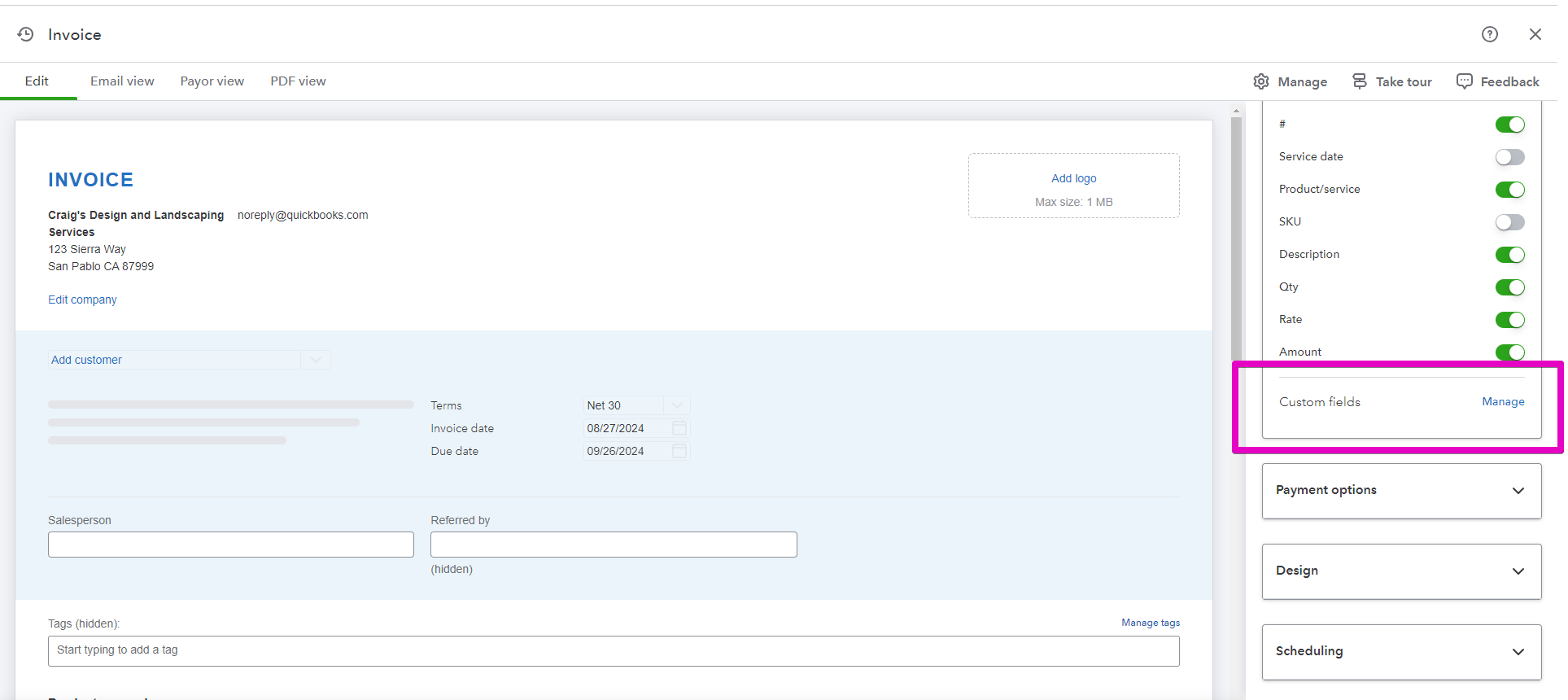Click the Due date field 09/26/2024

click(637, 451)
